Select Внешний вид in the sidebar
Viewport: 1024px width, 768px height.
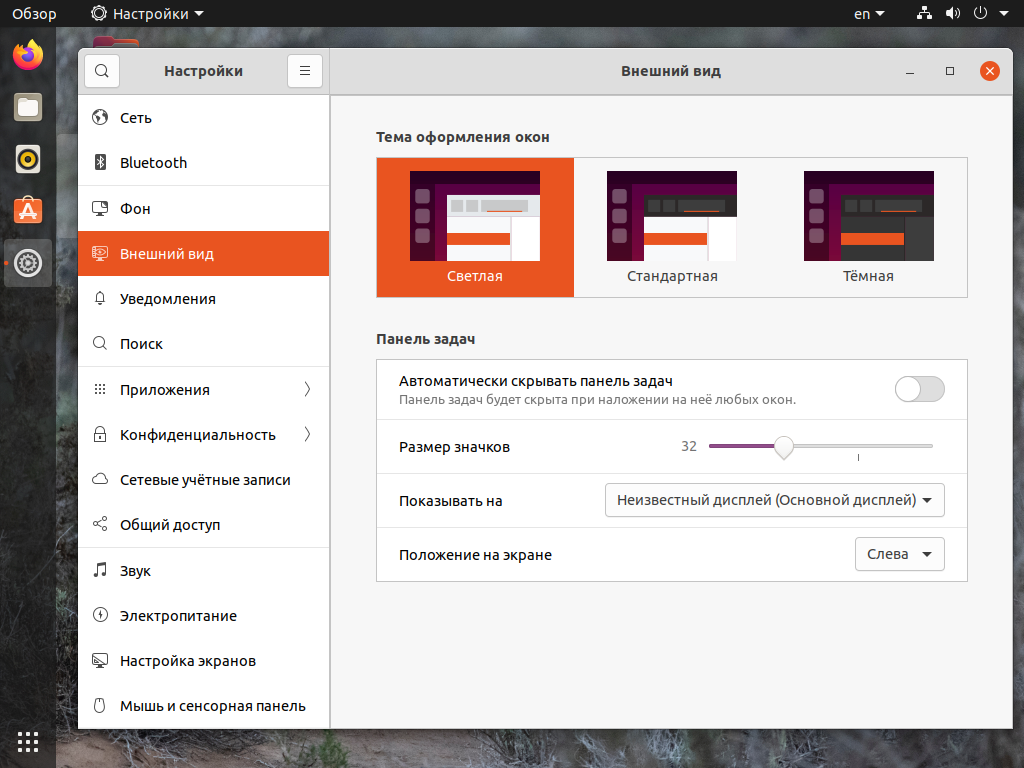203,253
